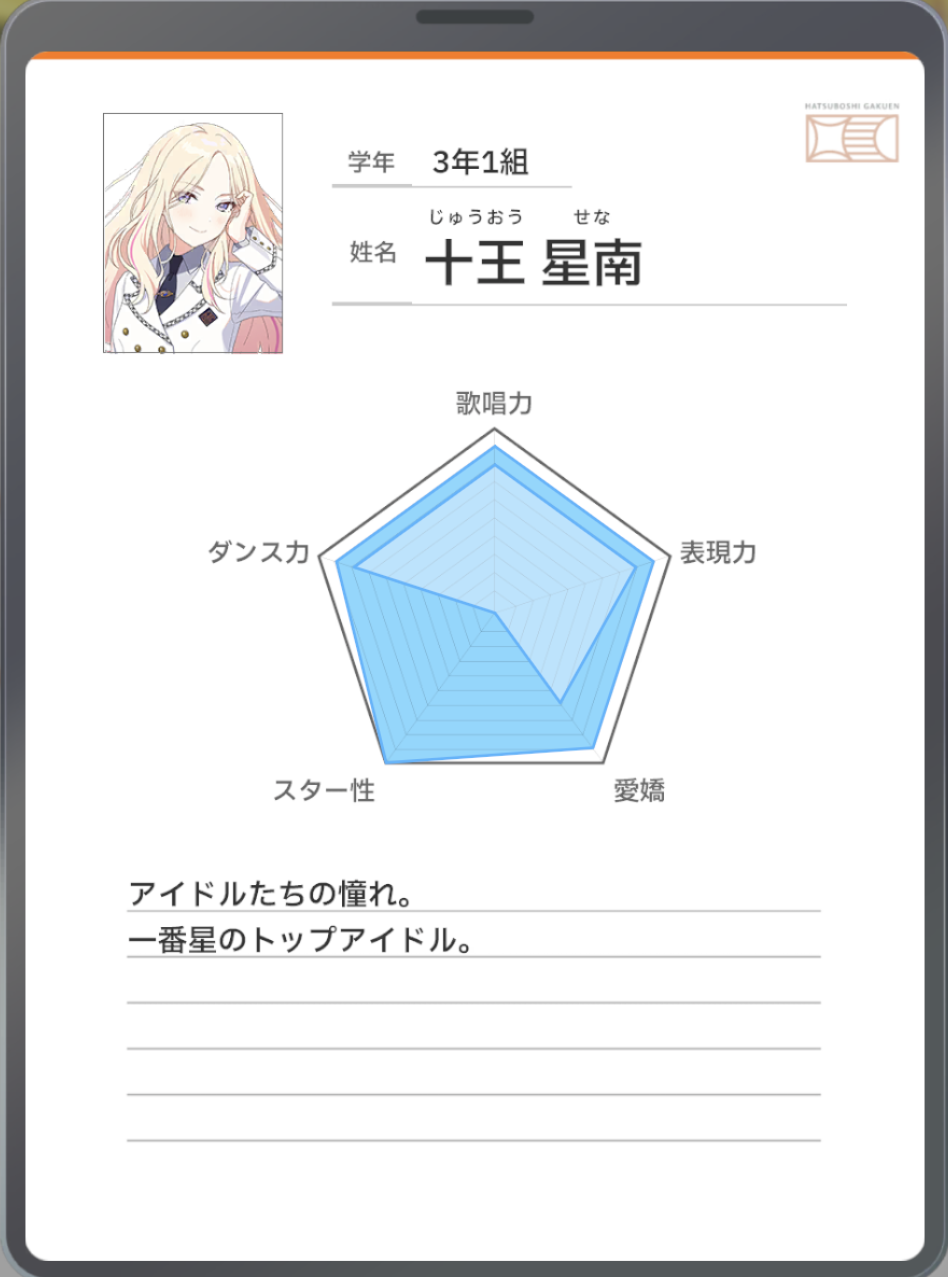Click the name 十王 星南

click(x=534, y=266)
